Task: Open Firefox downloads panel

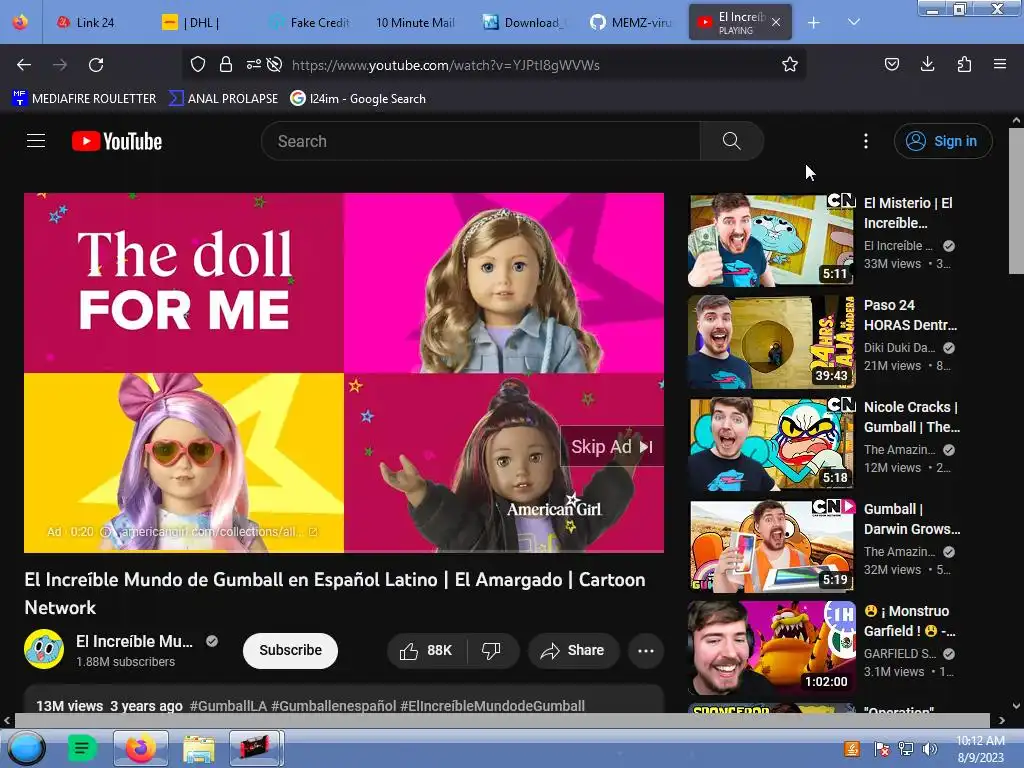Action: tap(927, 64)
